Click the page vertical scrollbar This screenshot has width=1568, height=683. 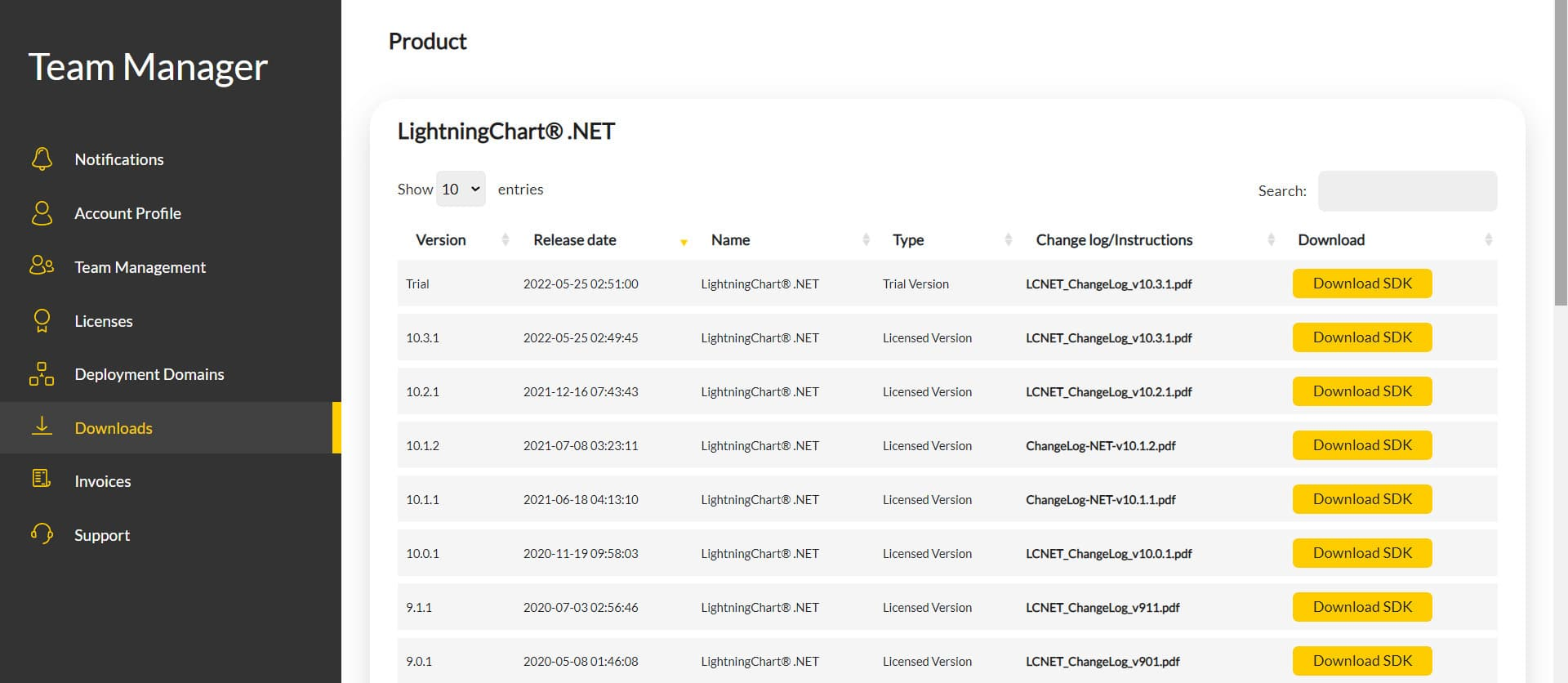(1561, 163)
